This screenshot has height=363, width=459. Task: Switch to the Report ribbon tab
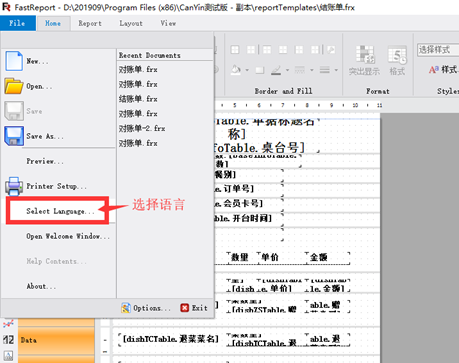90,23
